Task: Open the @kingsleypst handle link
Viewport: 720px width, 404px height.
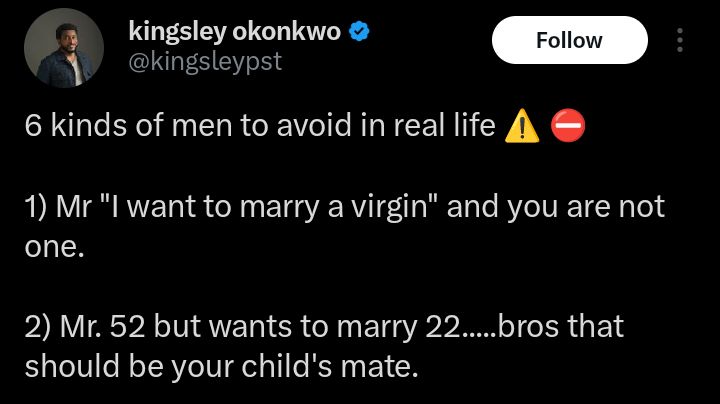Action: pos(206,62)
